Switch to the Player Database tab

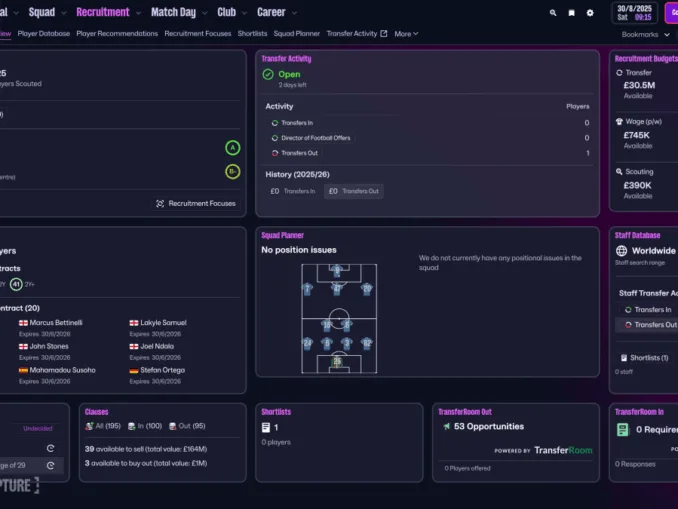tap(43, 34)
